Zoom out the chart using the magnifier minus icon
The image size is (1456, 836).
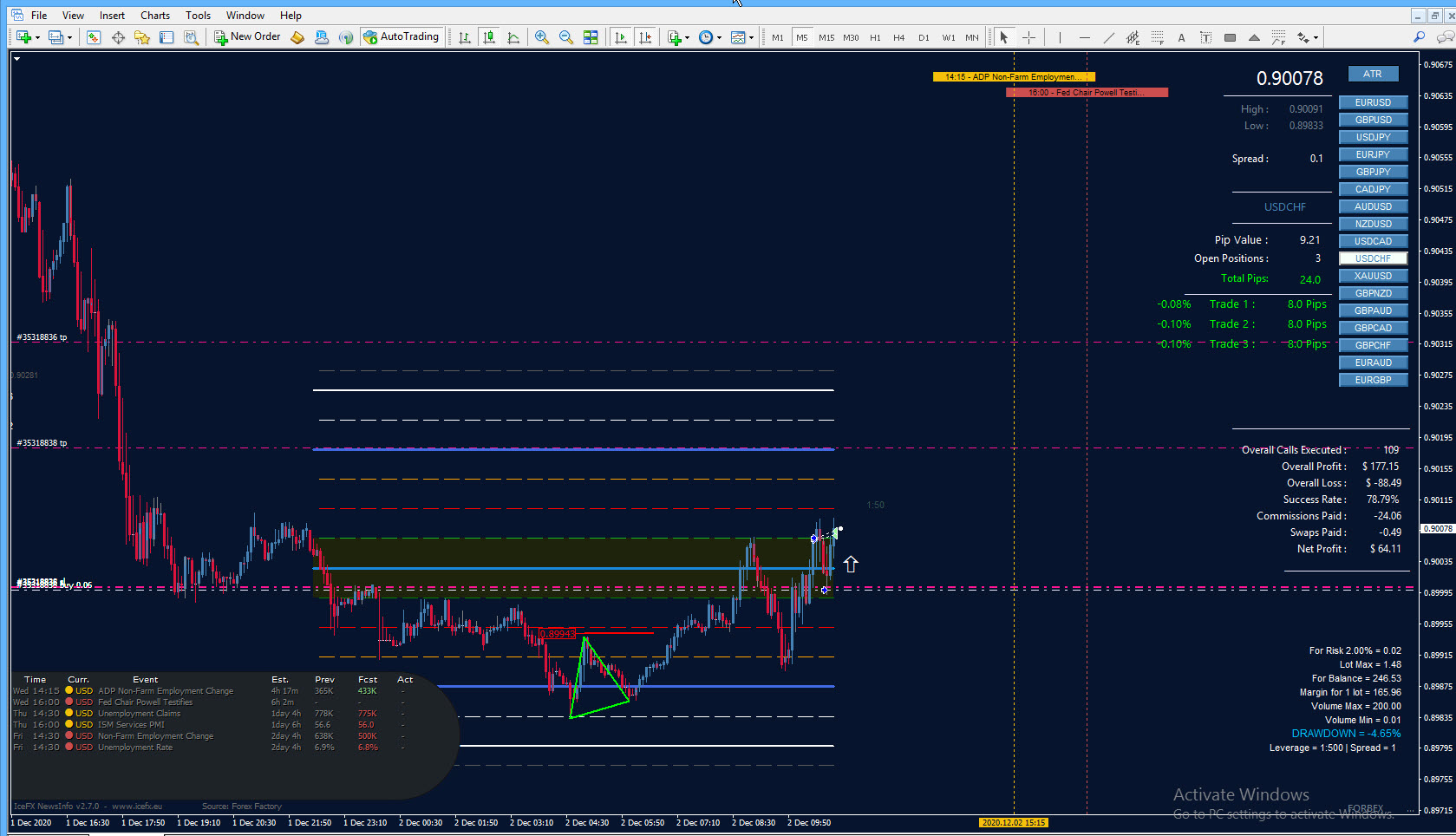(566, 37)
